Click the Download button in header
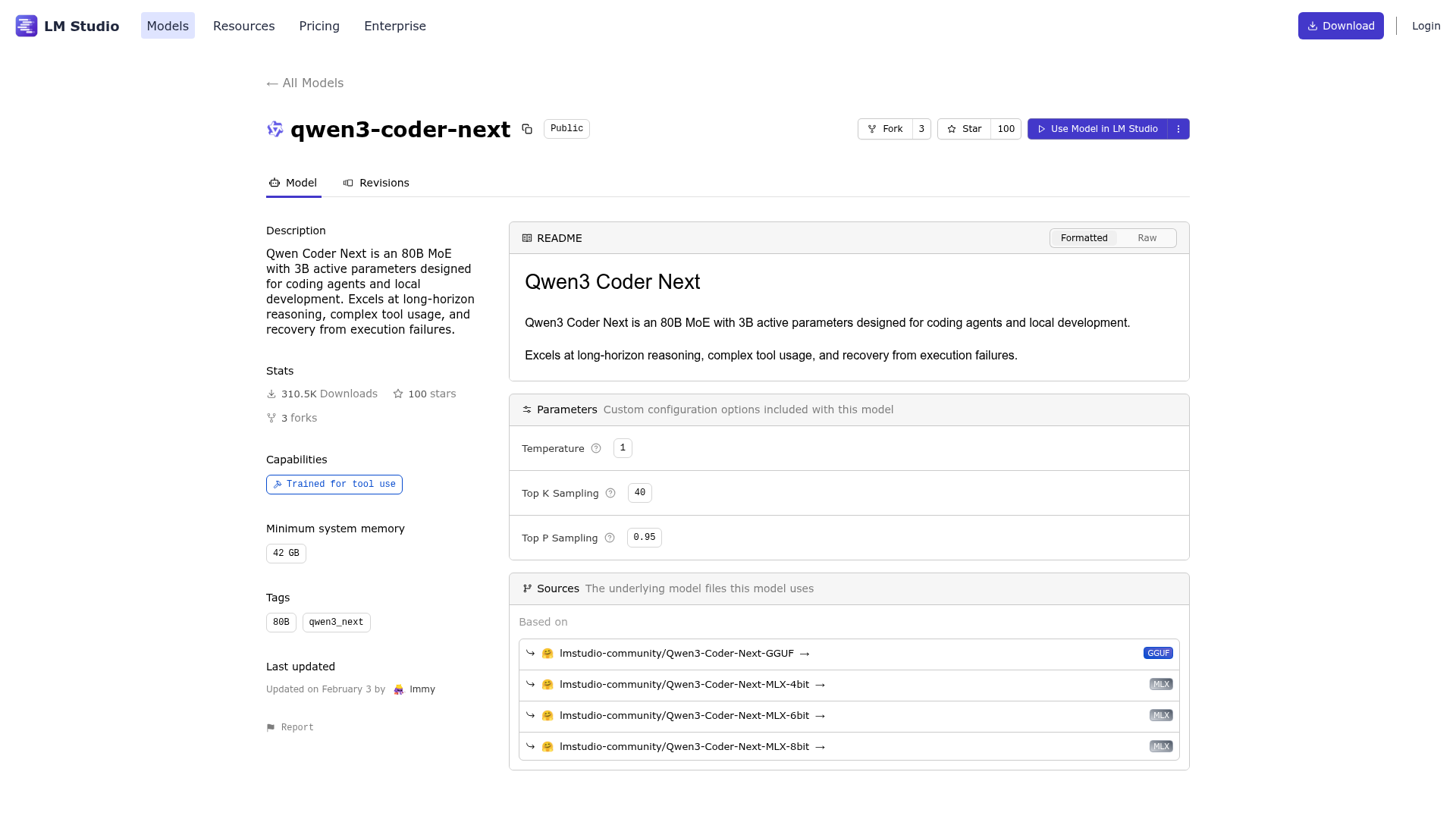Viewport: 1456px width, 819px height. (x=1341, y=26)
